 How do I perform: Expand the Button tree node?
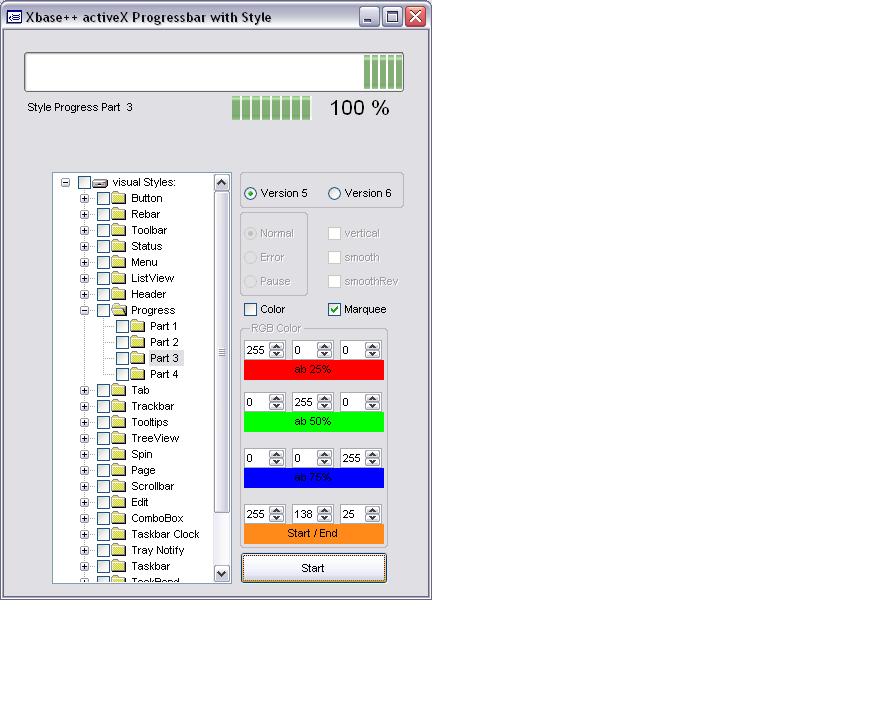[x=85, y=198]
